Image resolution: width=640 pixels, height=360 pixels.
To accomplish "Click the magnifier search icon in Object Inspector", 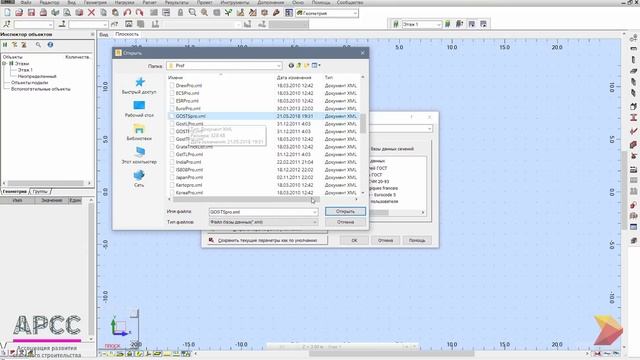I will pos(38,45).
